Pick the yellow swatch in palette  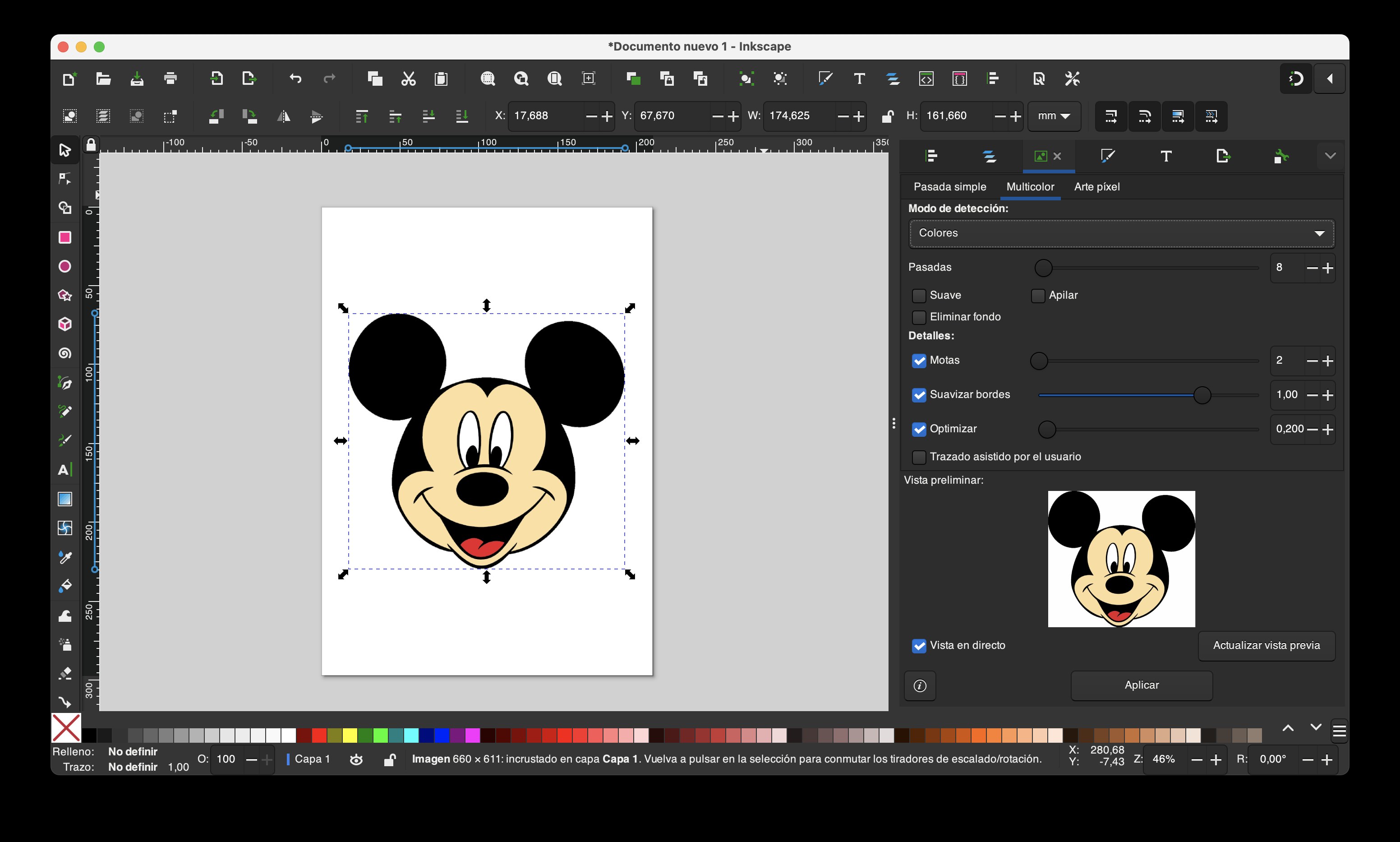350,736
